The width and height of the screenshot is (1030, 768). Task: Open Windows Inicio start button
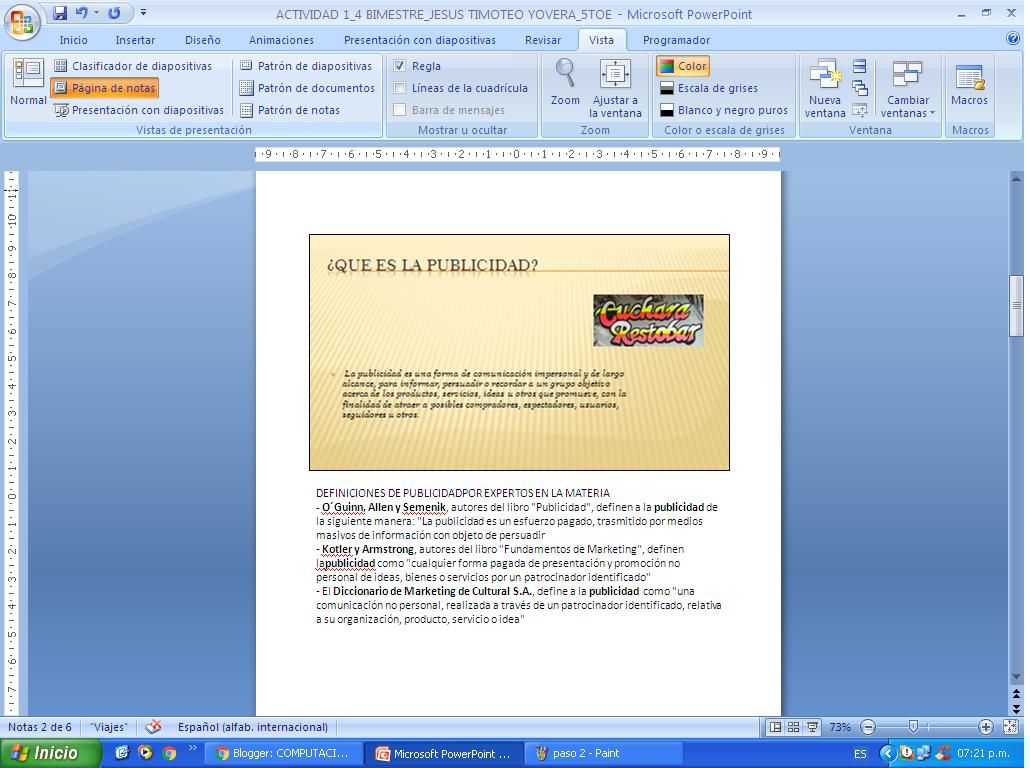(x=50, y=753)
